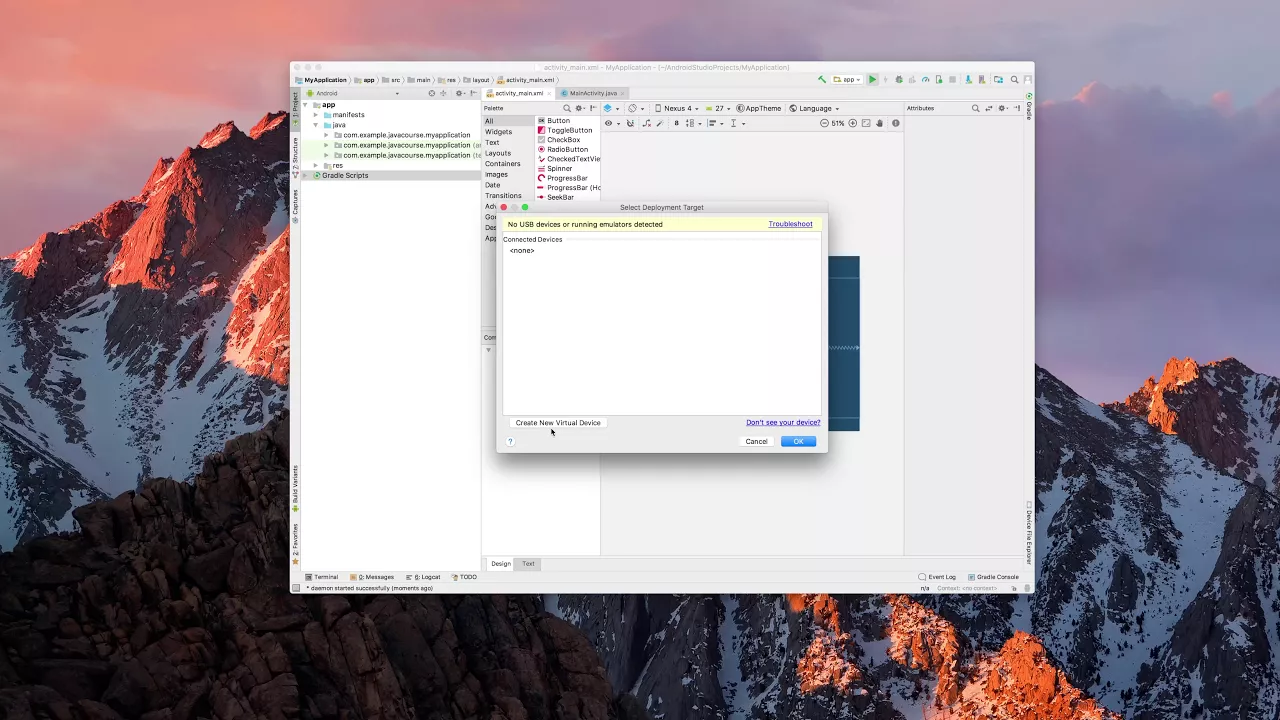Open the Event Log tool window
This screenshot has width=1280, height=720.
937,577
